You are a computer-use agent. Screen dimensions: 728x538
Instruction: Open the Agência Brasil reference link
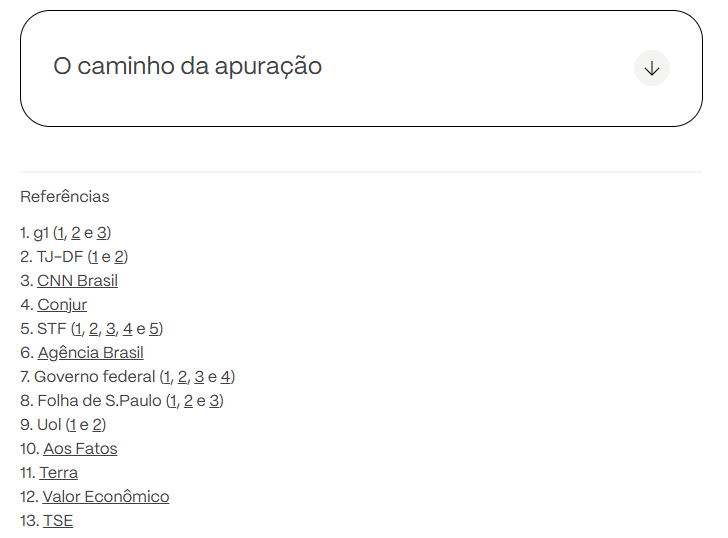click(90, 352)
